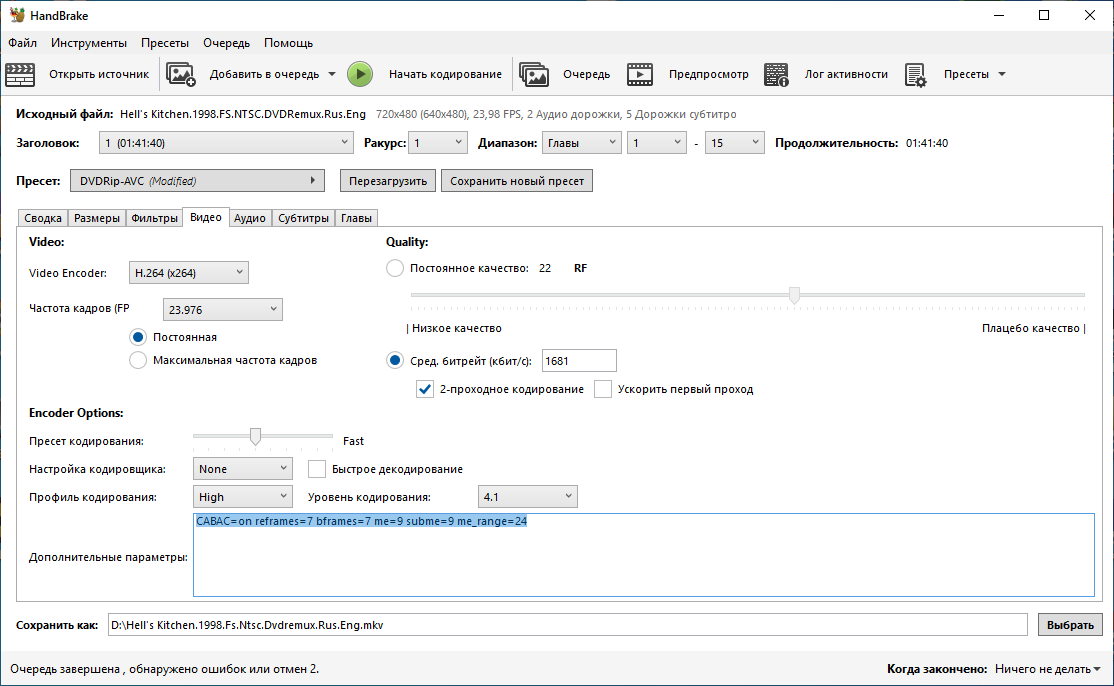This screenshot has height=686, width=1114.
Task: Switch to the Размеры tab
Action: click(97, 218)
